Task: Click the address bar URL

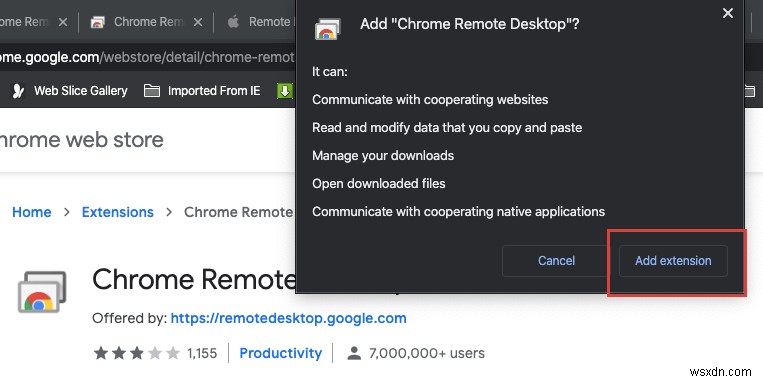Action: click(x=147, y=57)
